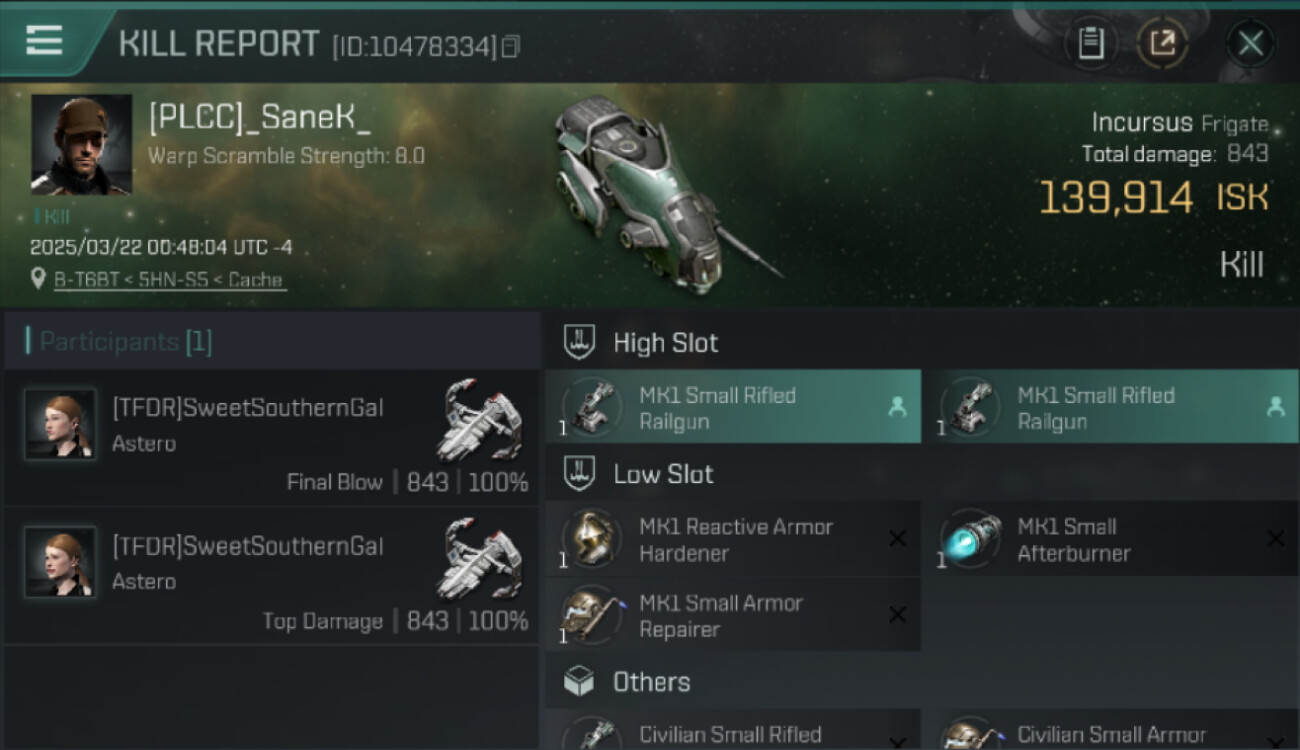Click Astero ship icon for Final Blow
Screen dimensions: 1300x750
[x=479, y=418]
